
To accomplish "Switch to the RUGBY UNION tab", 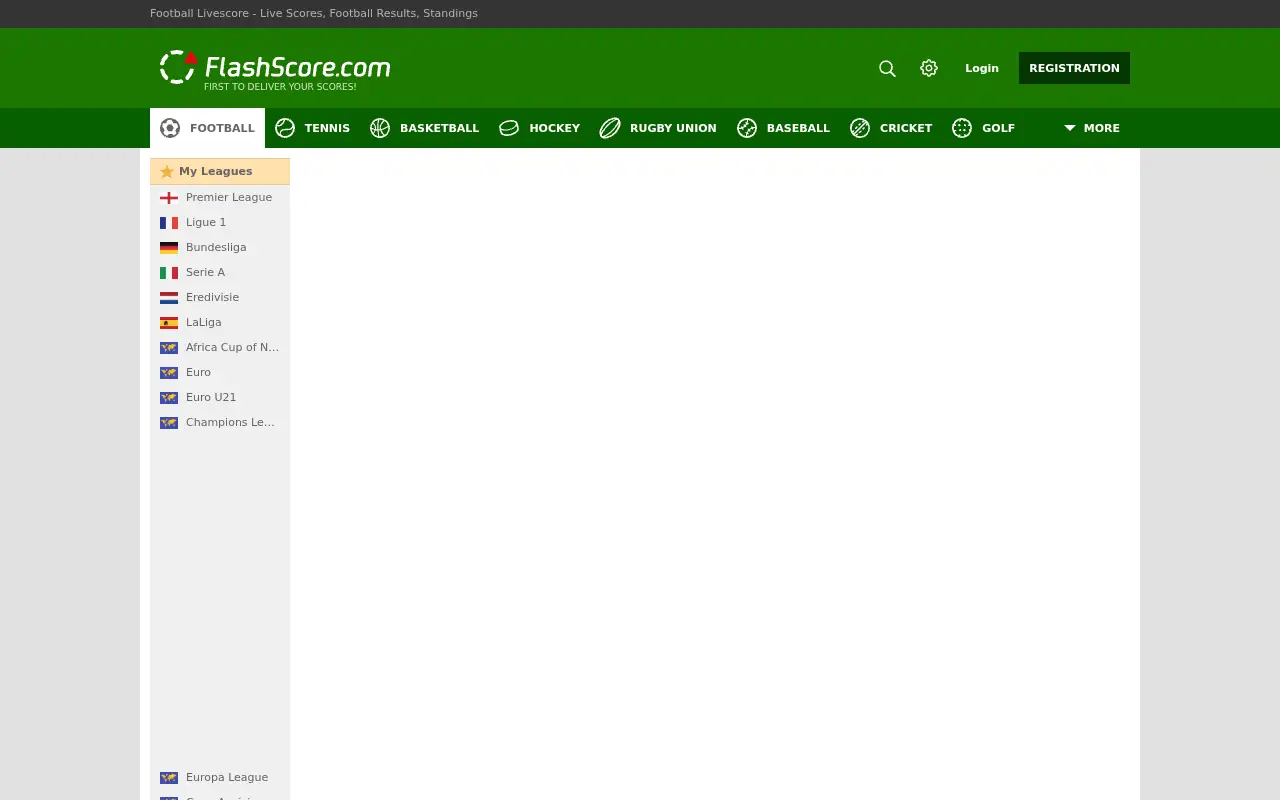I will [x=658, y=128].
